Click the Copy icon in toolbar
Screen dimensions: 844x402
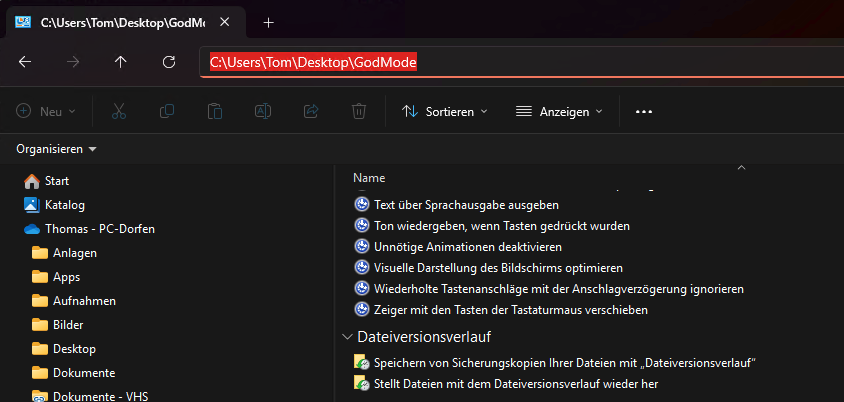click(167, 112)
